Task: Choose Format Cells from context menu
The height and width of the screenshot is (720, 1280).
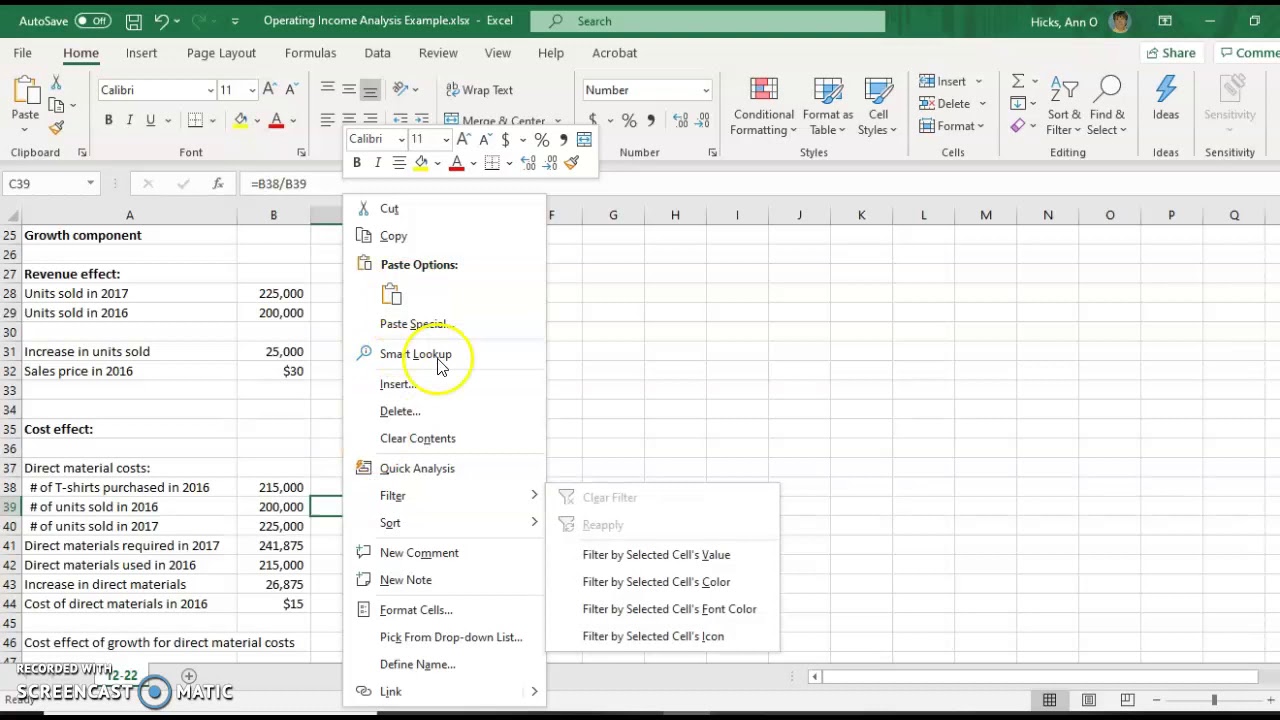Action: (x=416, y=610)
